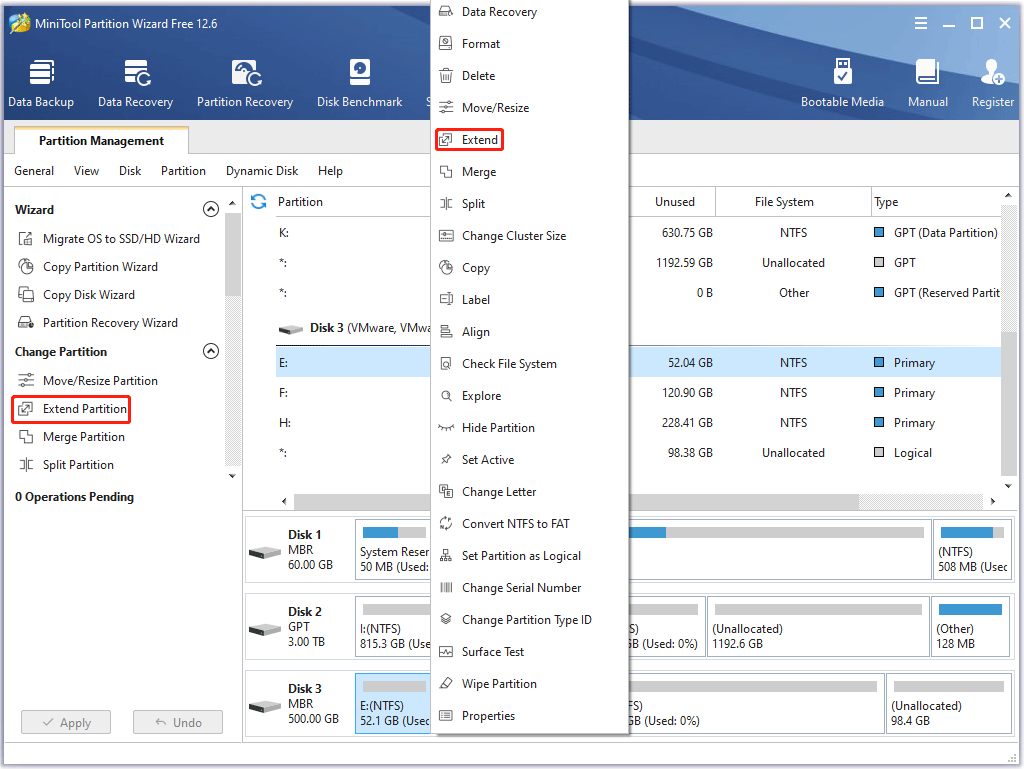
Task: Open the Dynamic Disk menu
Action: [x=261, y=171]
